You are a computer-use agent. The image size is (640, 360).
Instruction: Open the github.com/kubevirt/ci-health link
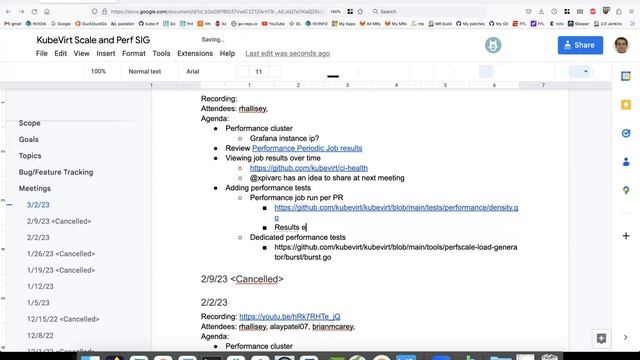[x=309, y=168]
